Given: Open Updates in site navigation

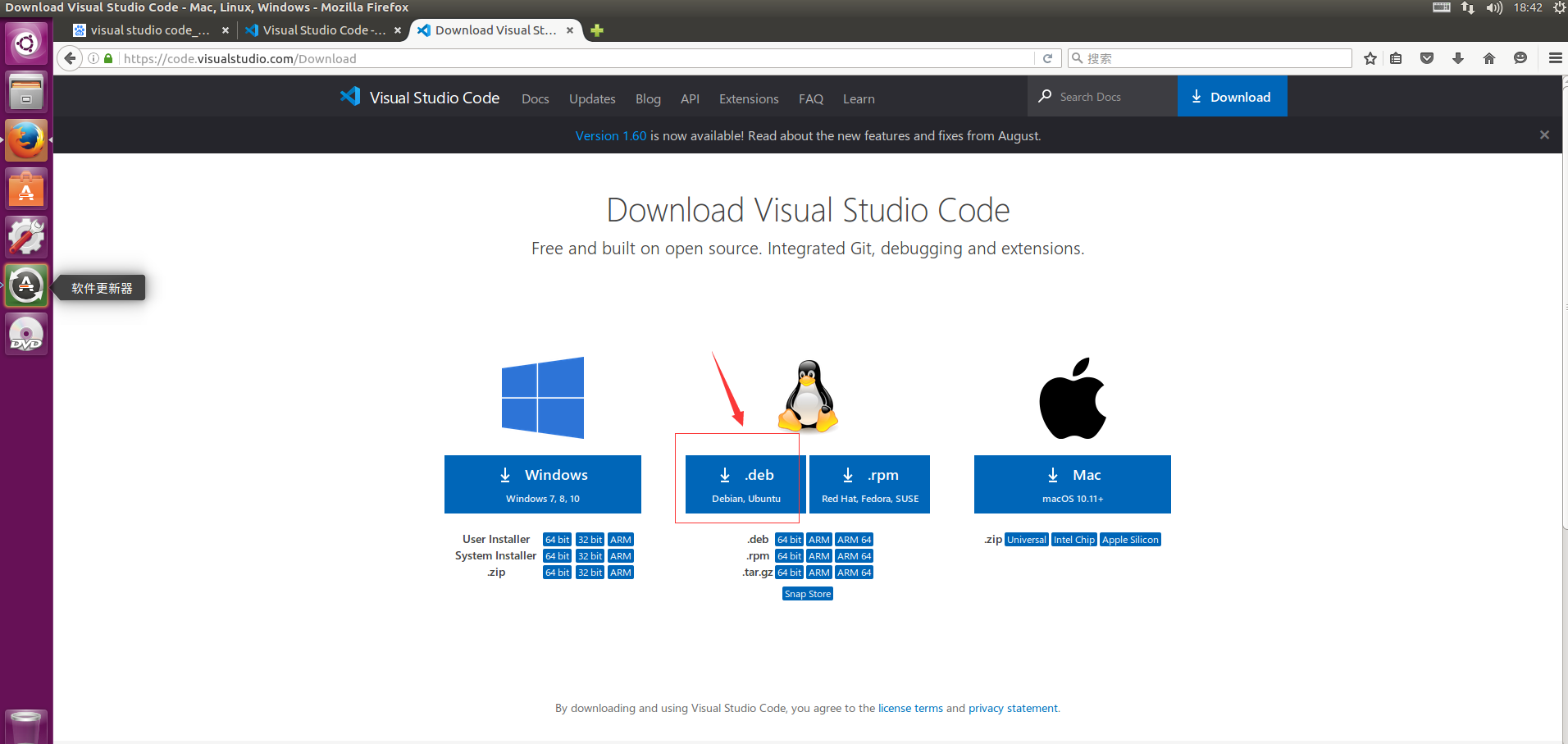Looking at the screenshot, I should tap(592, 98).
